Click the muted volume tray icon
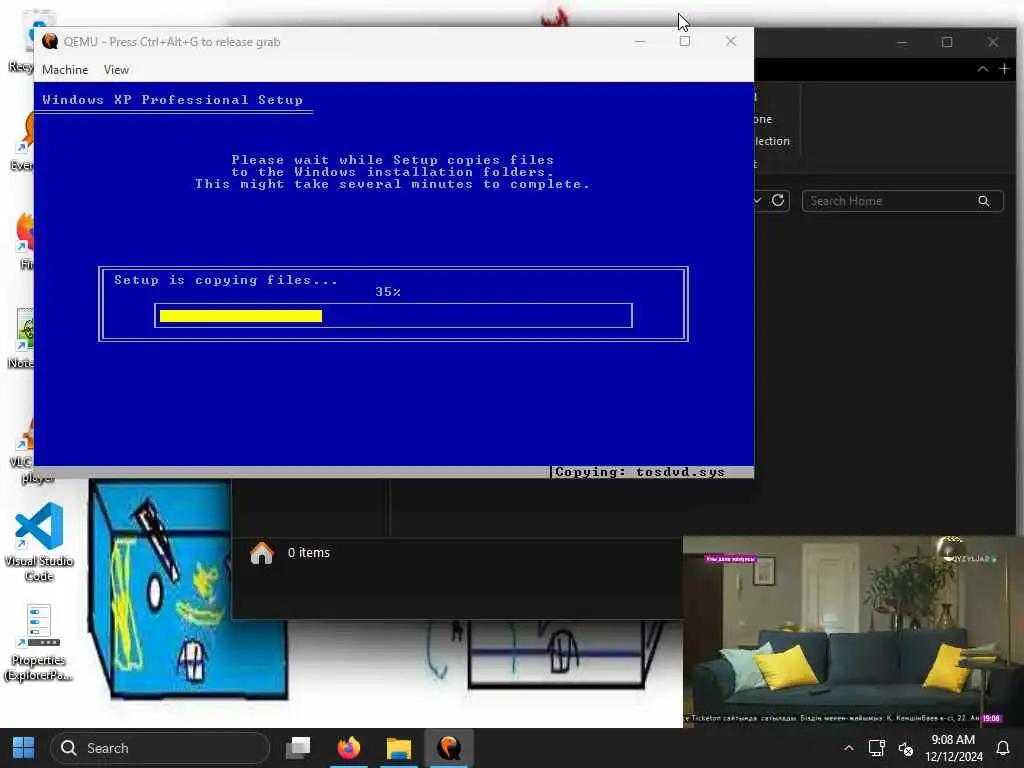The width and height of the screenshot is (1024, 768). (x=905, y=748)
